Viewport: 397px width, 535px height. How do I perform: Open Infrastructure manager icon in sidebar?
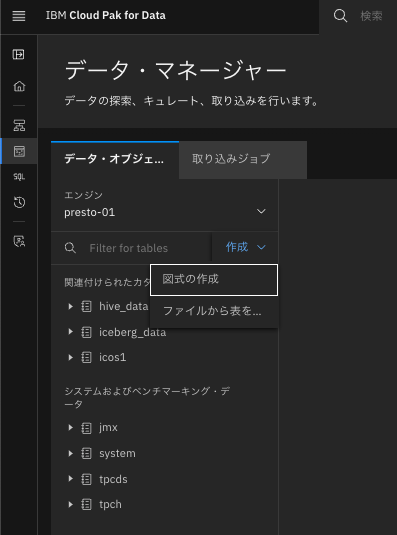point(19,125)
